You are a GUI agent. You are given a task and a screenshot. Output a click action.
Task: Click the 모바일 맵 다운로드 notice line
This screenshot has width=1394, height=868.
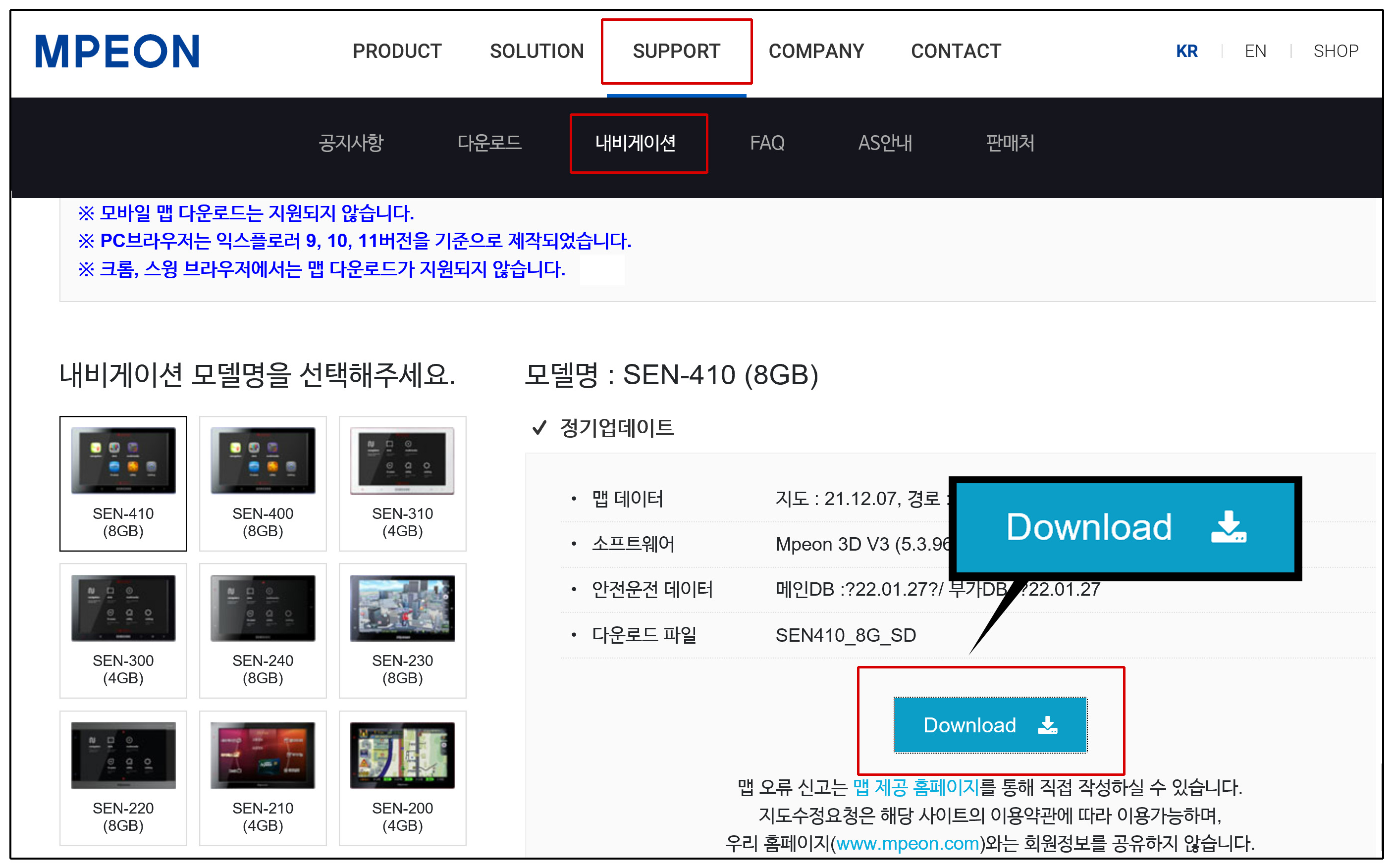(x=246, y=213)
